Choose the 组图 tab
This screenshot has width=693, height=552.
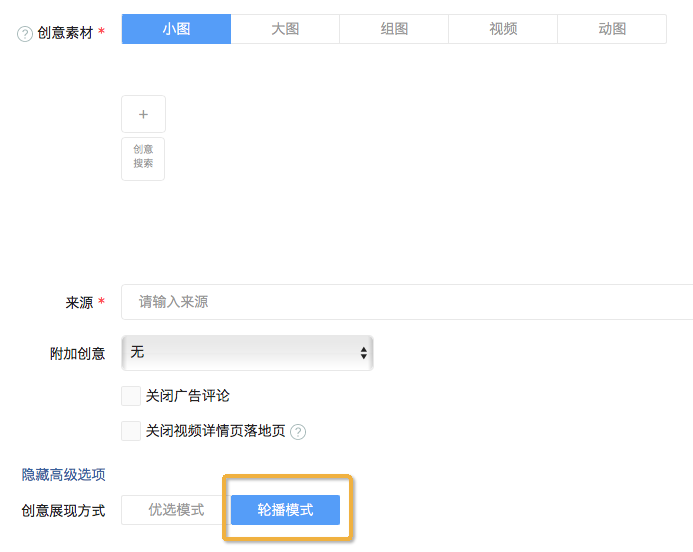coord(394,29)
